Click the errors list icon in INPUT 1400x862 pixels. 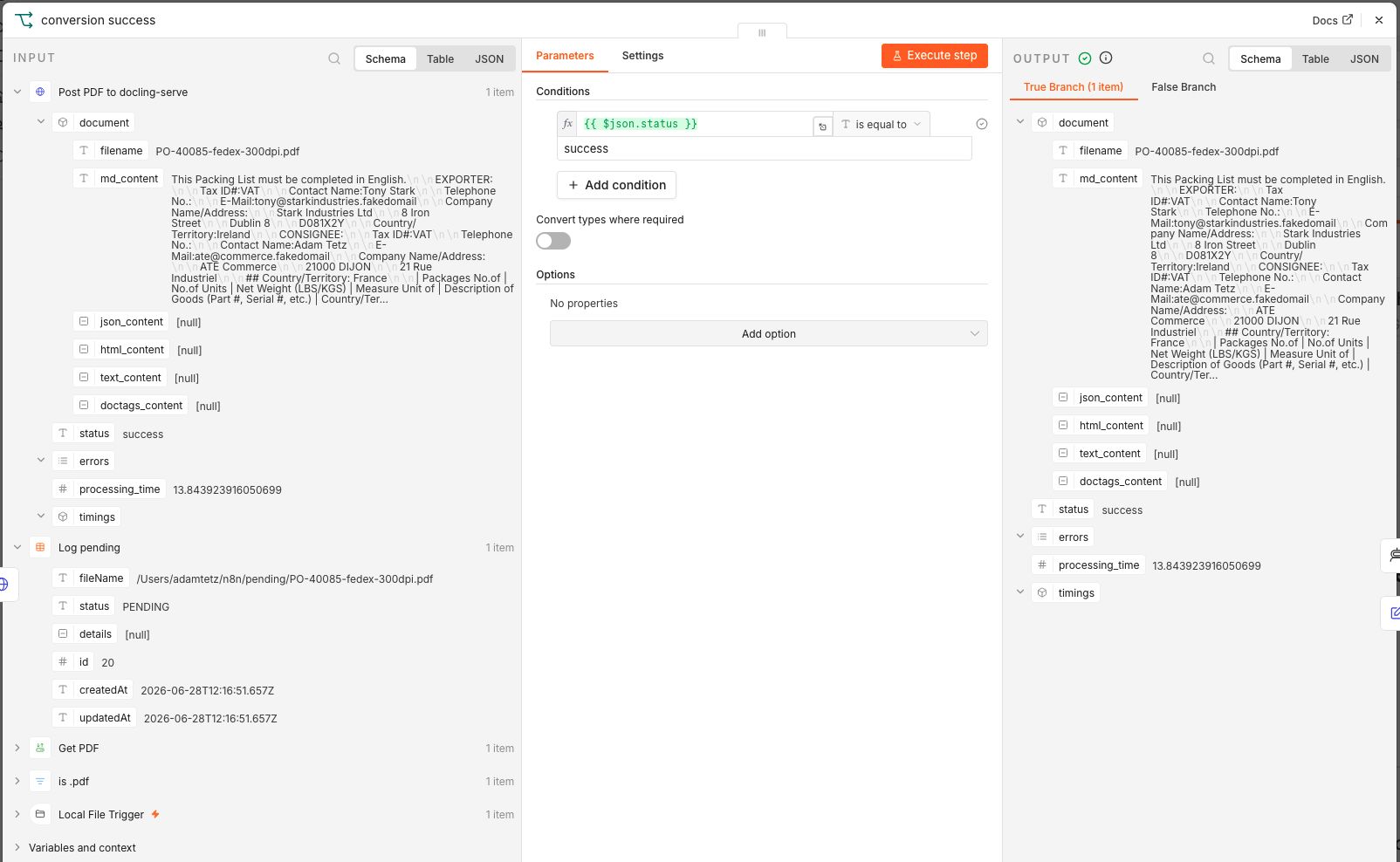tap(63, 462)
